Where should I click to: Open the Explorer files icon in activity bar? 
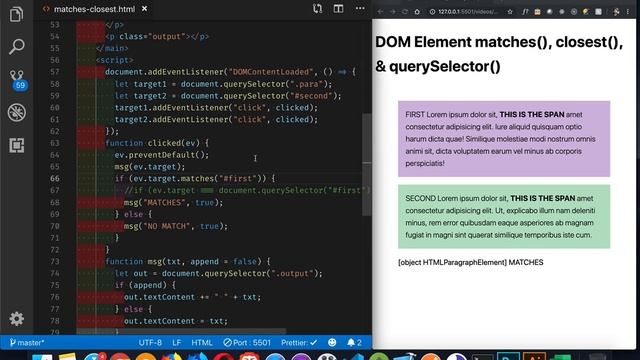tap(16, 14)
